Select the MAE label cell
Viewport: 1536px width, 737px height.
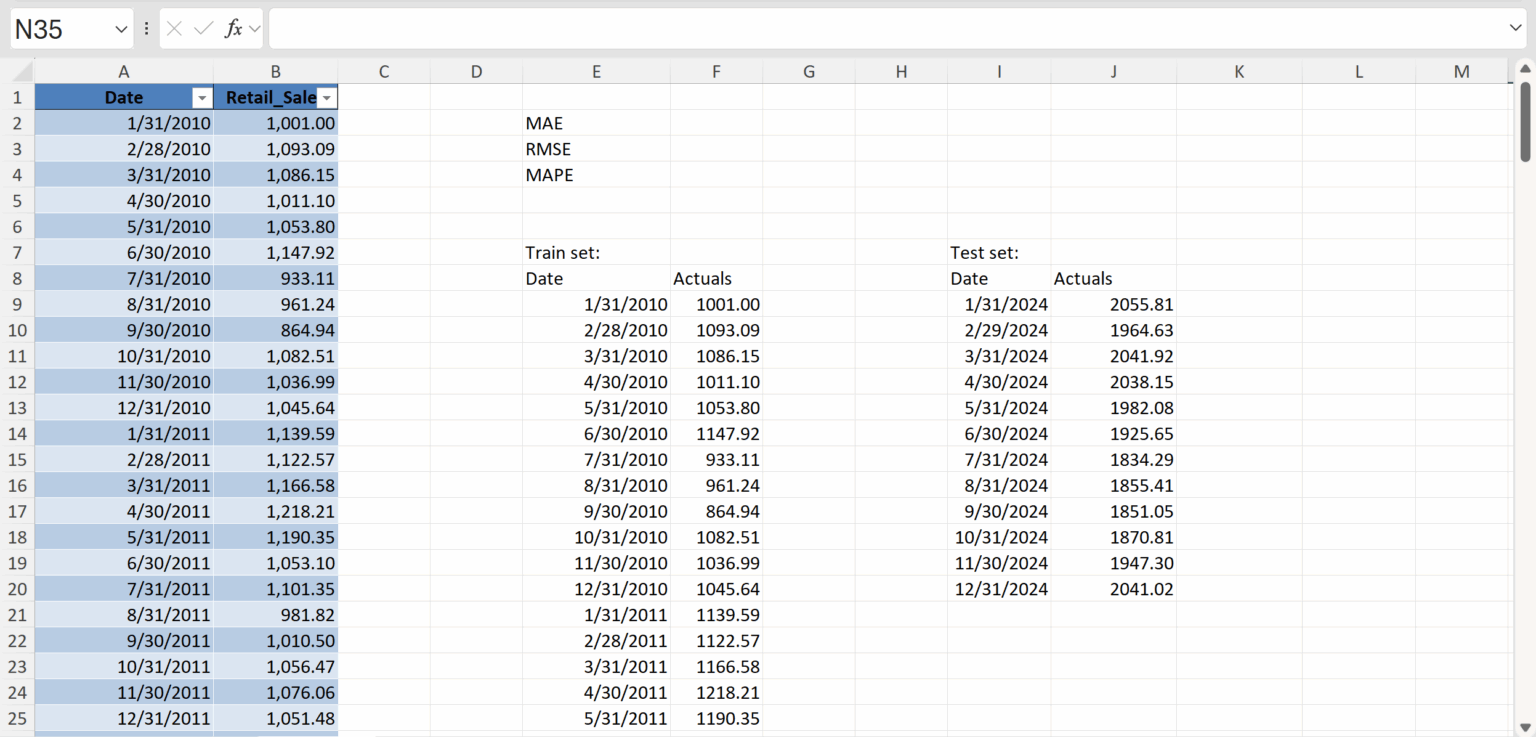(596, 123)
